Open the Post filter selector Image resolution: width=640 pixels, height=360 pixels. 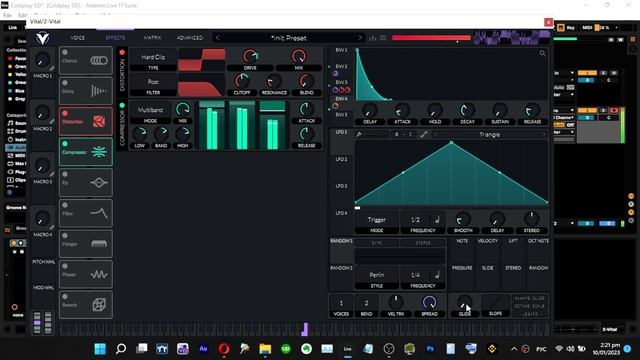153,82
